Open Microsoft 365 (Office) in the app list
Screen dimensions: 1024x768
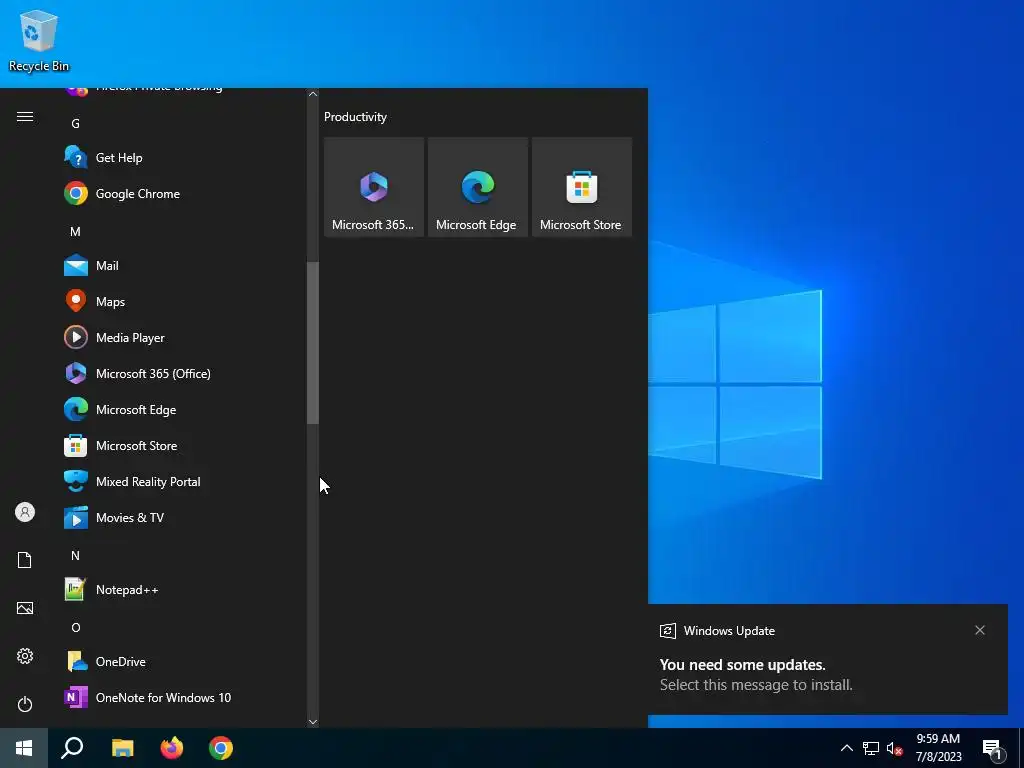coord(183,374)
